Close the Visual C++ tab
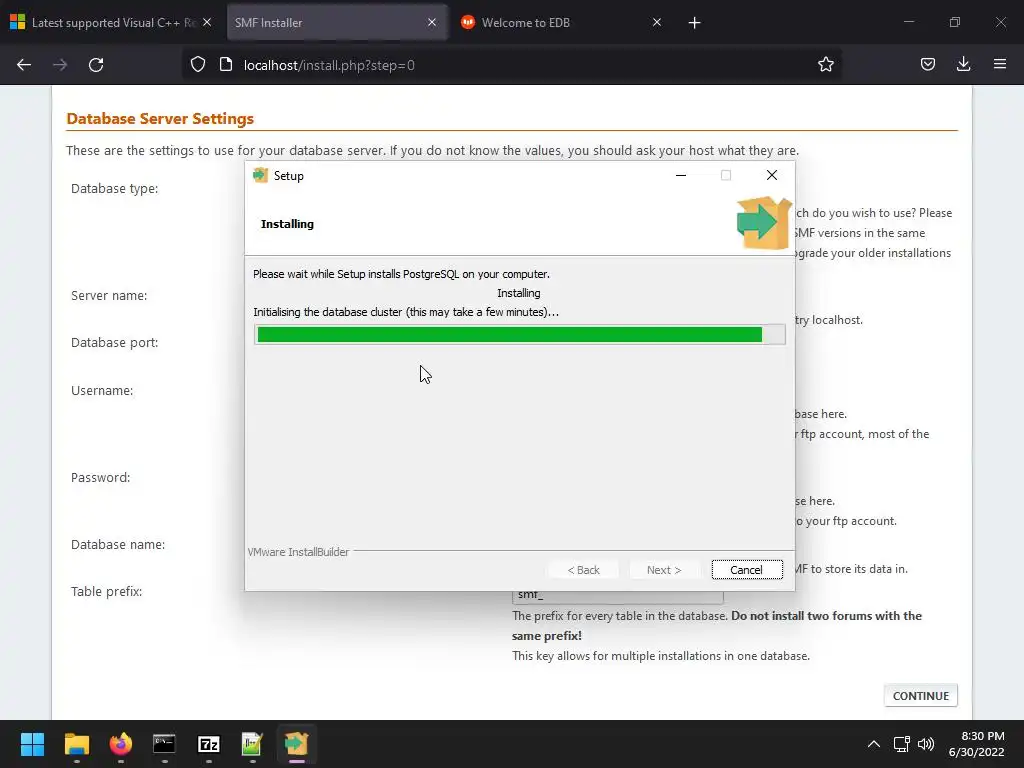Screen dimensions: 1024x768 207,22
